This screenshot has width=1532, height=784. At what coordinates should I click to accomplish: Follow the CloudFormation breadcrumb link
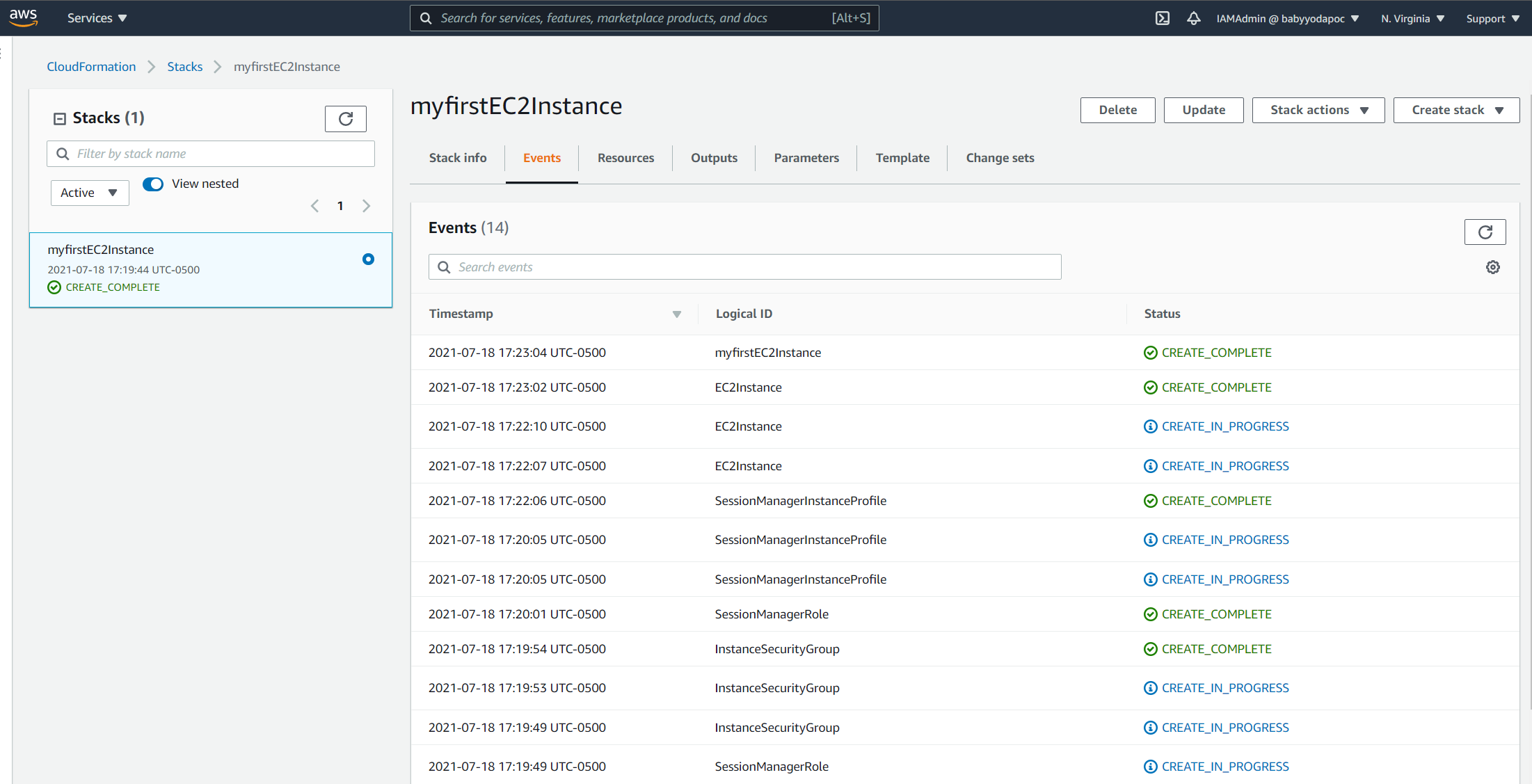click(x=91, y=67)
